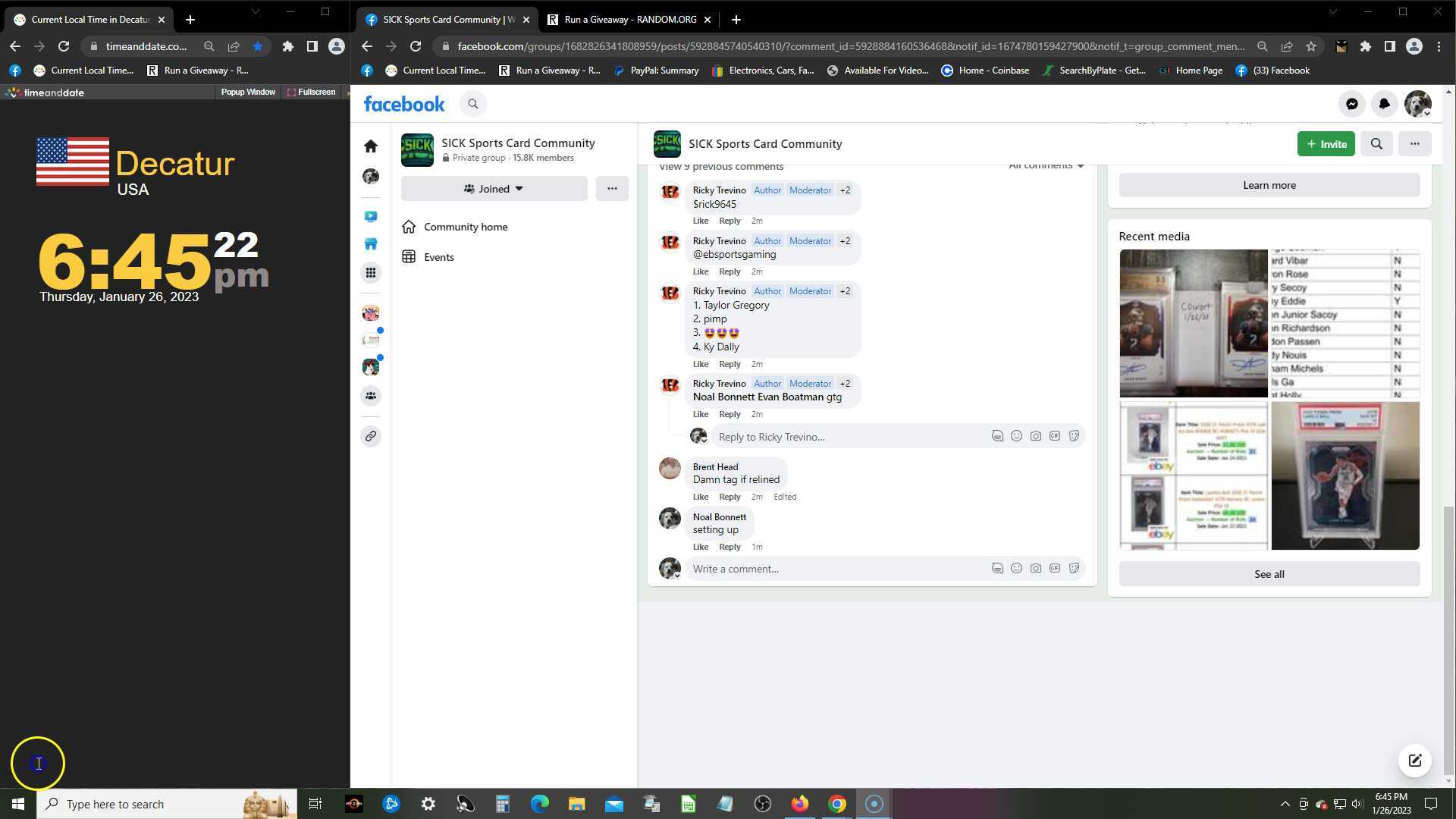
Task: Switch to Run a Giveaway RANDOM.ORG tab
Action: [x=629, y=20]
